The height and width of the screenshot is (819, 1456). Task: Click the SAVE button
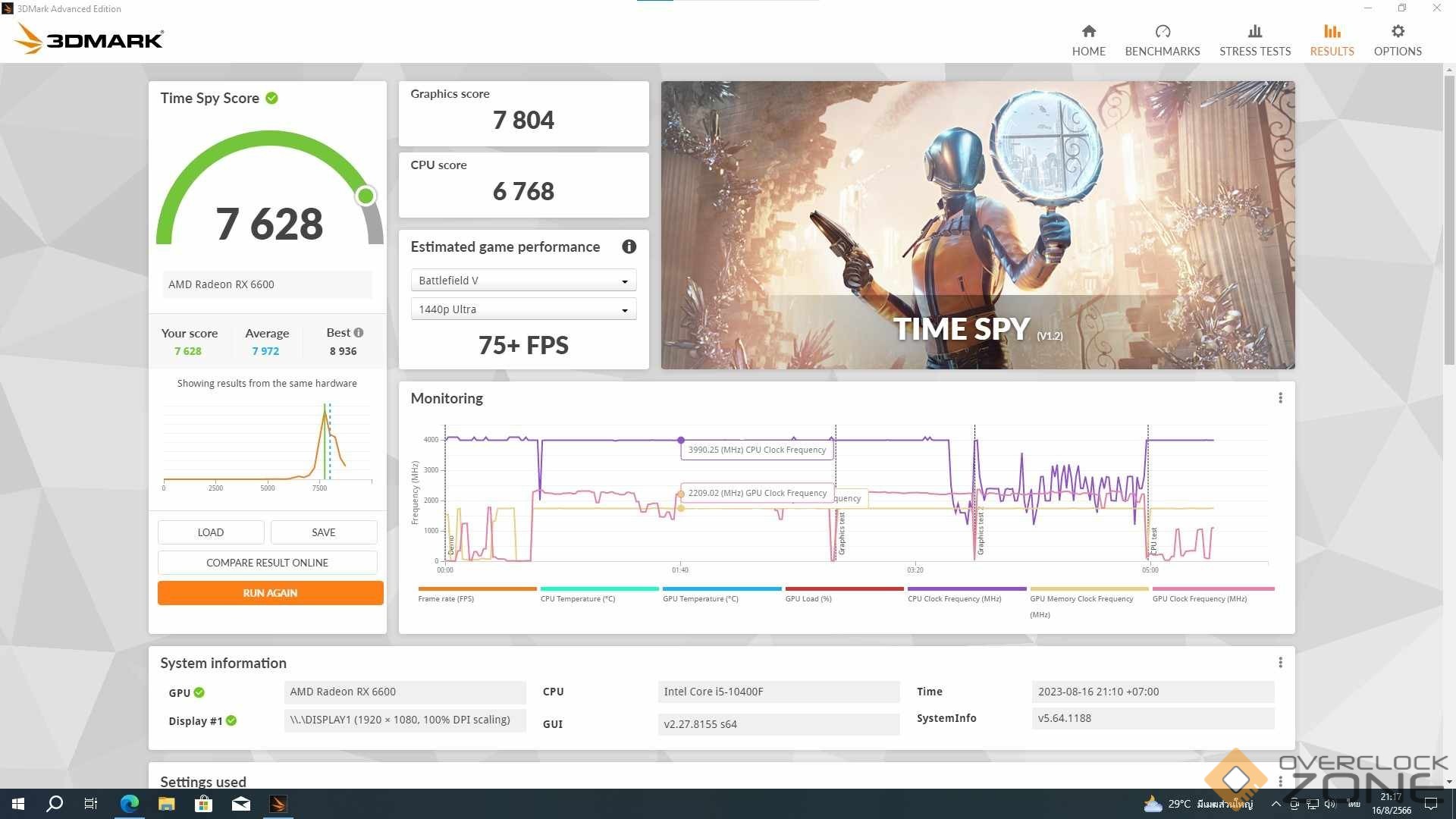click(324, 532)
